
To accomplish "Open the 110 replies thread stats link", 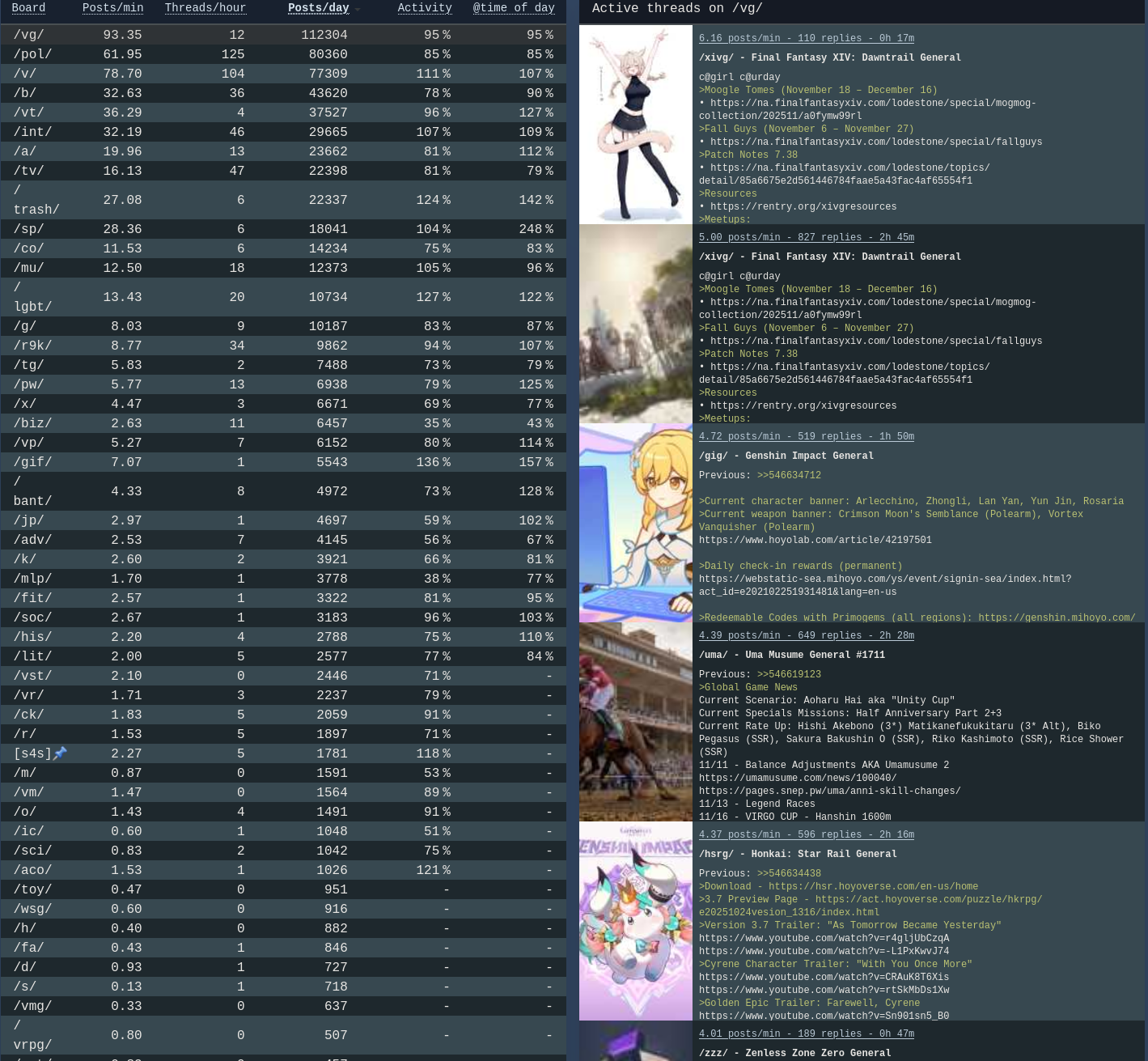I will click(807, 38).
